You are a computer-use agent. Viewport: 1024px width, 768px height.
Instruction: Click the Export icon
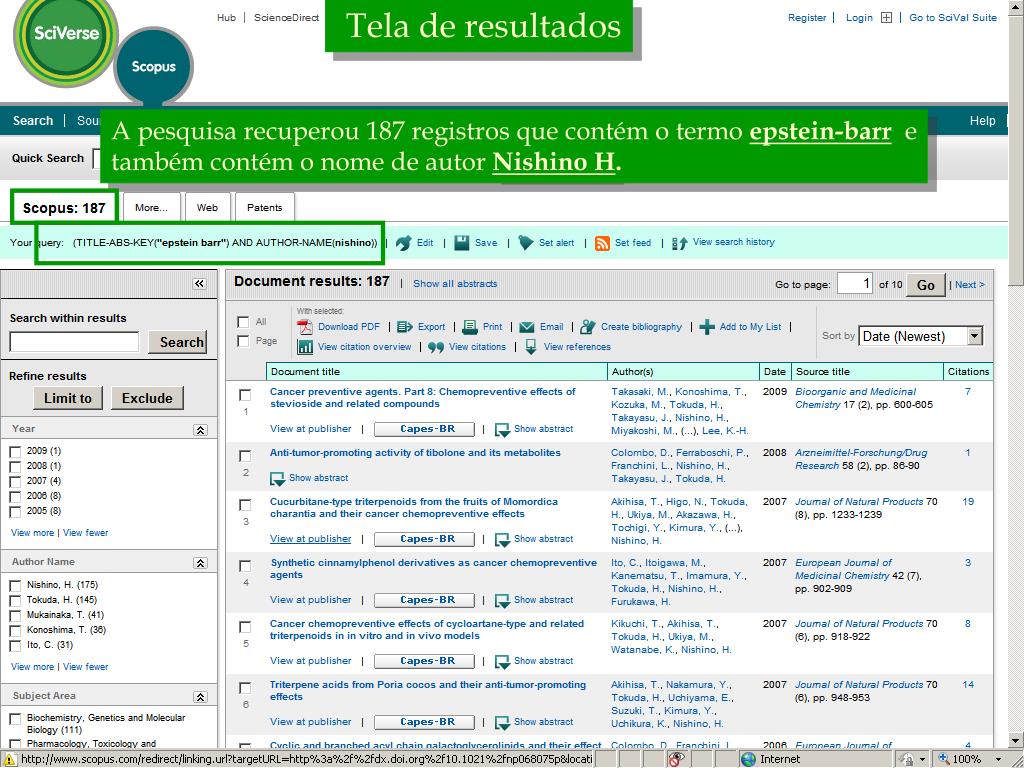point(405,327)
